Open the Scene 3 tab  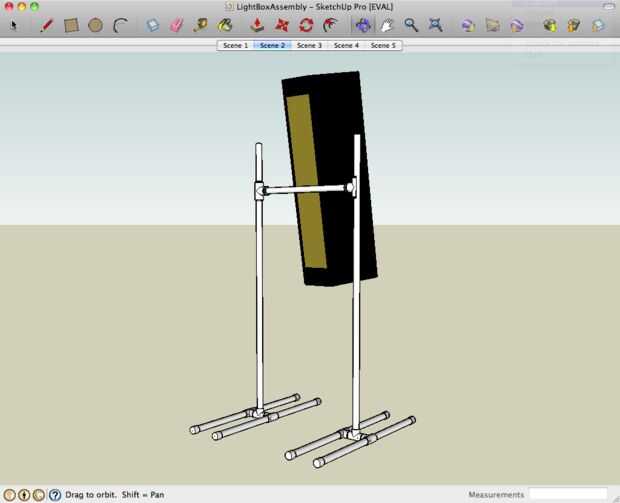coord(309,45)
